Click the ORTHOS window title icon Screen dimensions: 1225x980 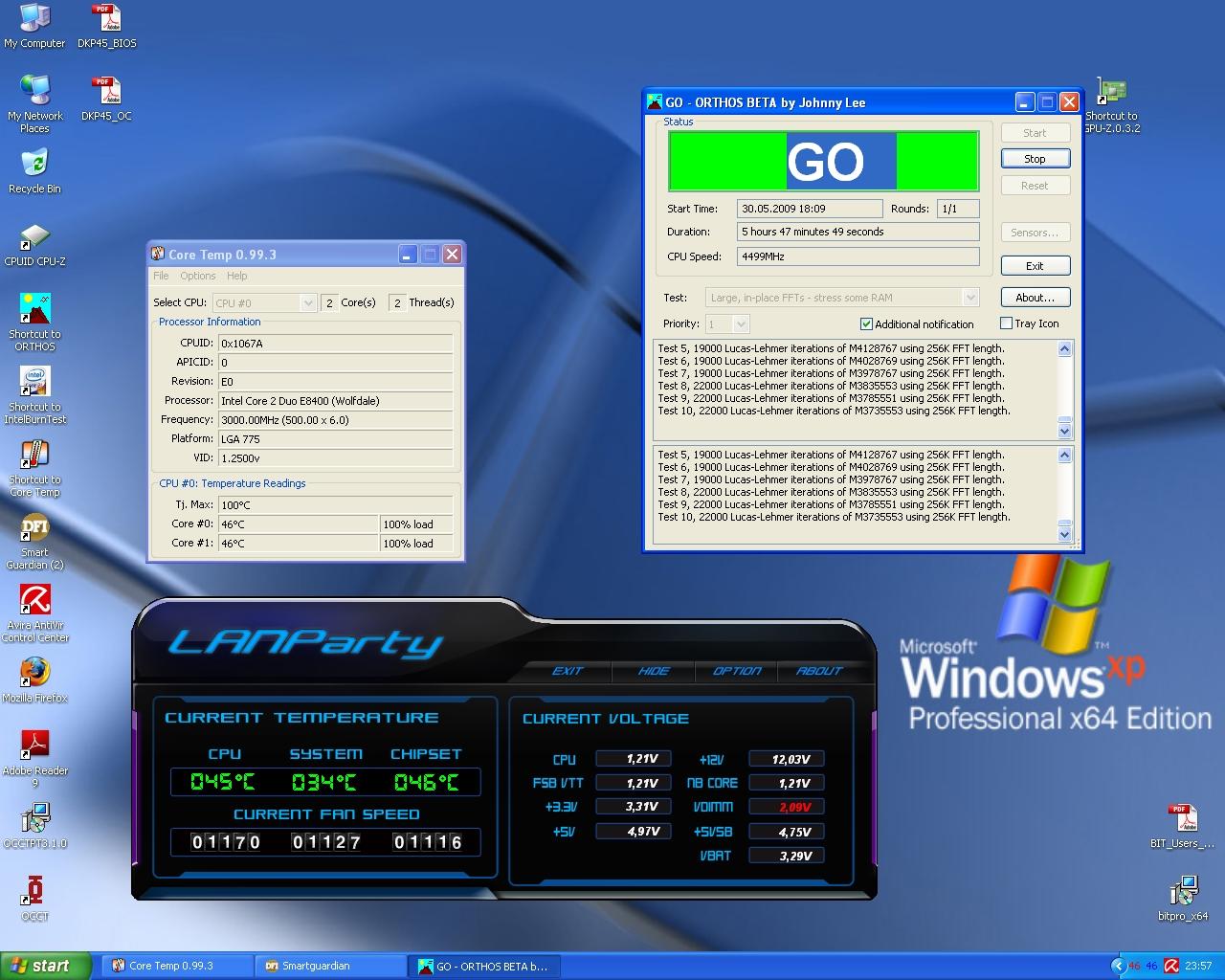pos(655,101)
